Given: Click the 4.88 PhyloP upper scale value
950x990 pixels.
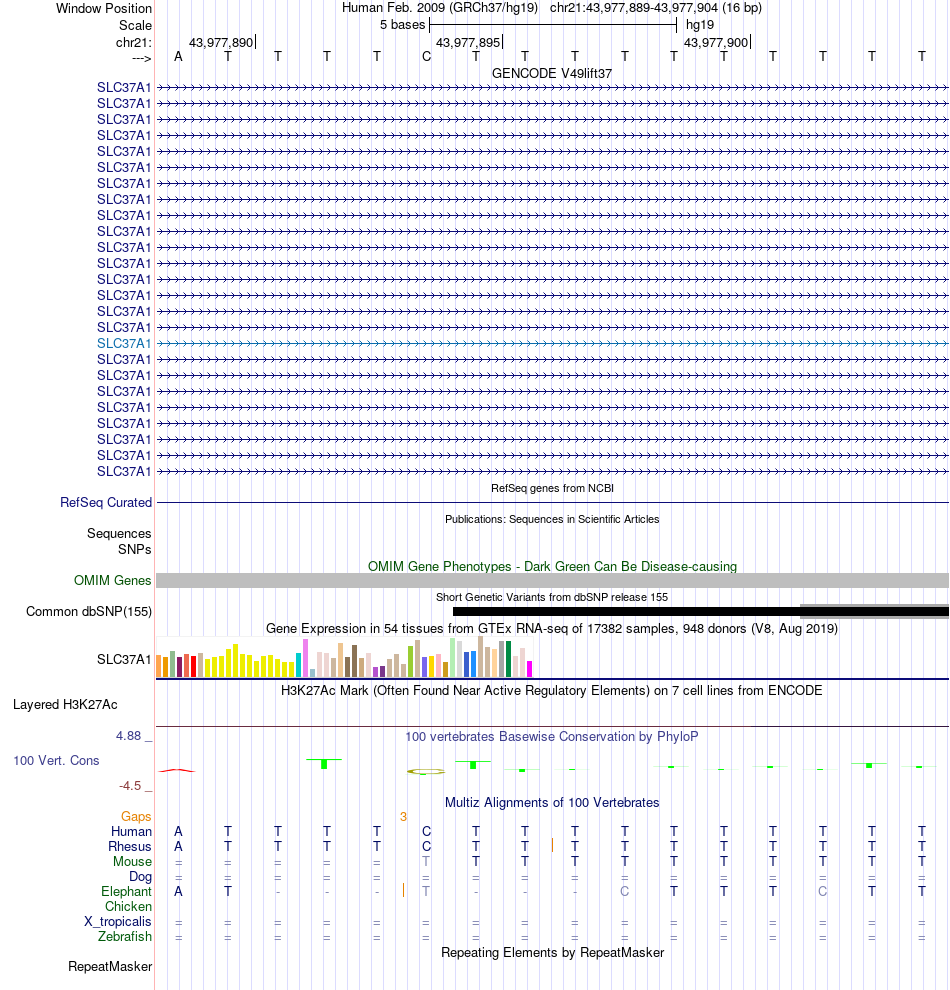Looking at the screenshot, I should click(128, 736).
